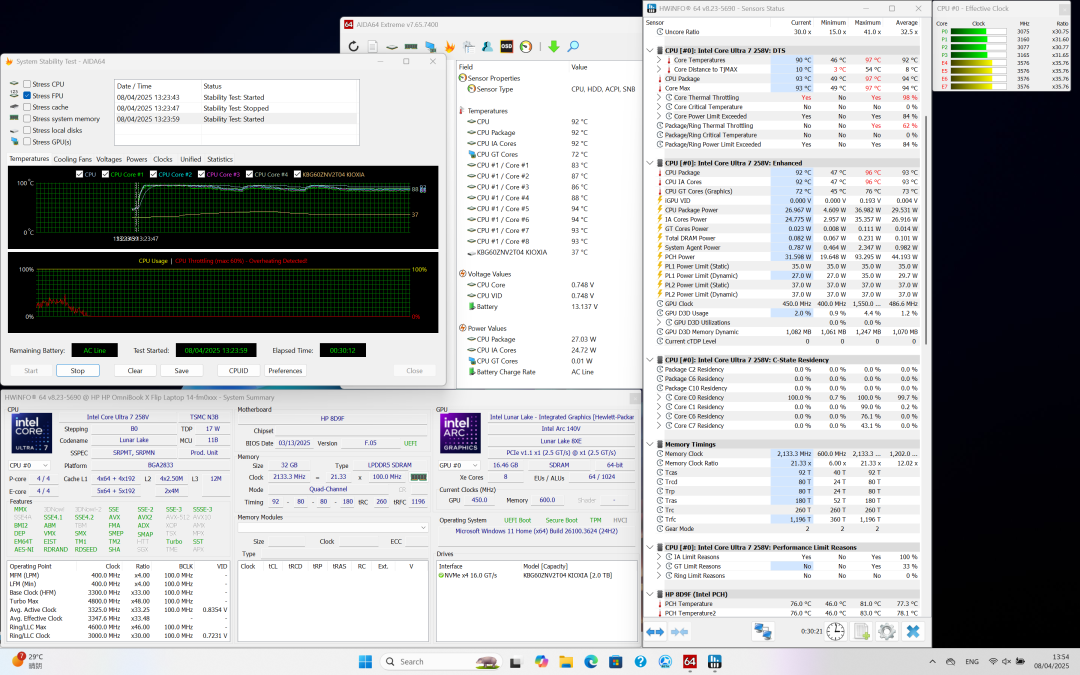
Task: Click the user profile icon in AIDA64 toolbar
Action: pyautogui.click(x=488, y=46)
